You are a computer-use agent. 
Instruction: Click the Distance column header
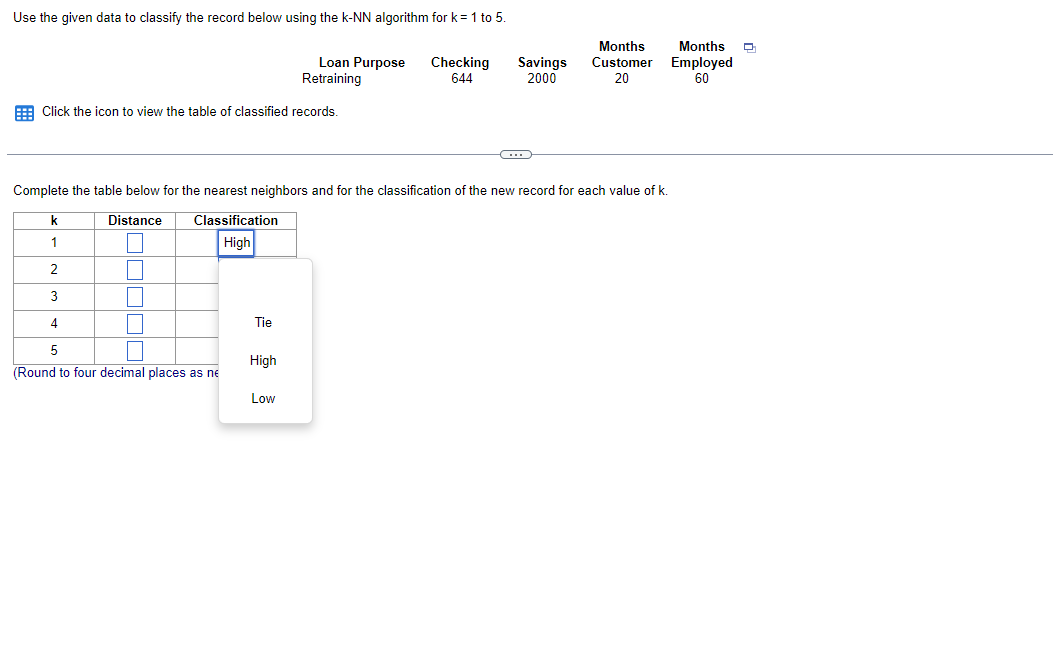134,220
